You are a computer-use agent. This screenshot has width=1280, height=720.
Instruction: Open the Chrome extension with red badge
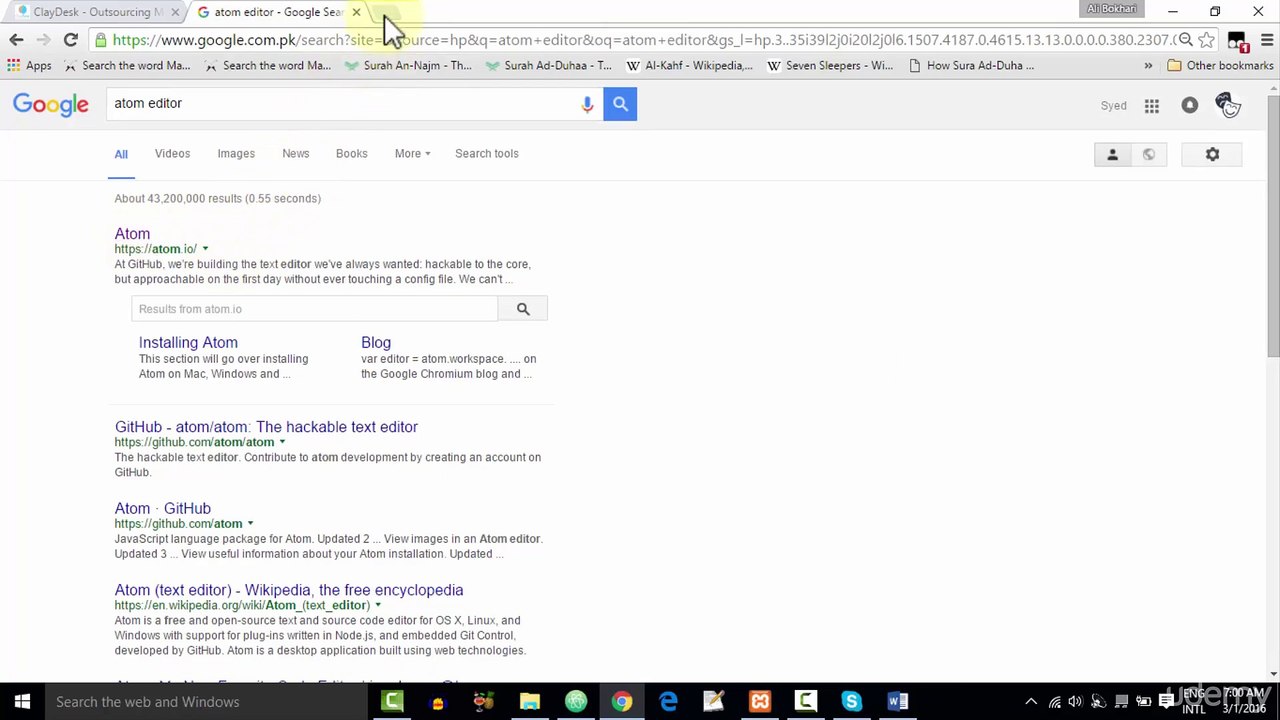1238,42
